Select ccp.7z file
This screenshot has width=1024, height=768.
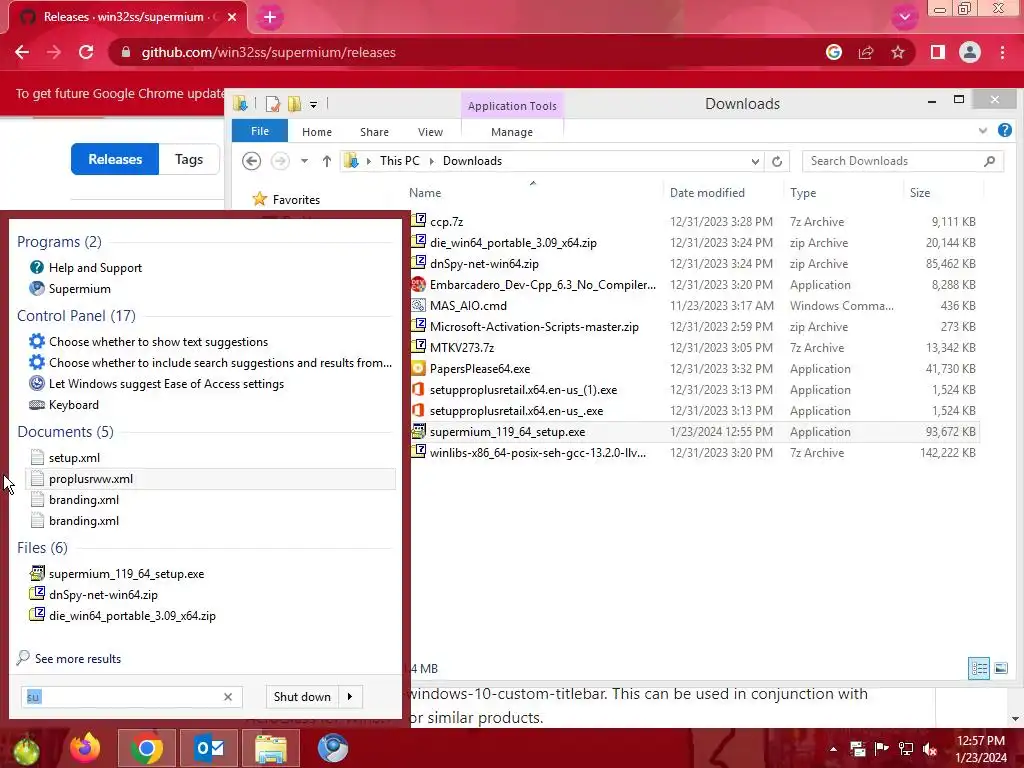447,222
